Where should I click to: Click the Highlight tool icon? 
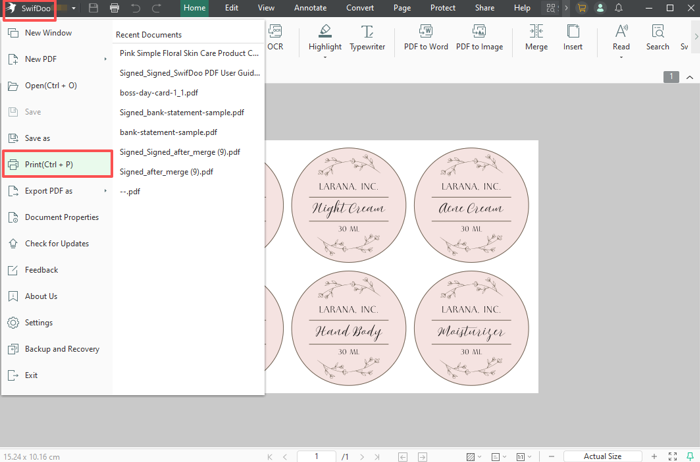(x=325, y=32)
